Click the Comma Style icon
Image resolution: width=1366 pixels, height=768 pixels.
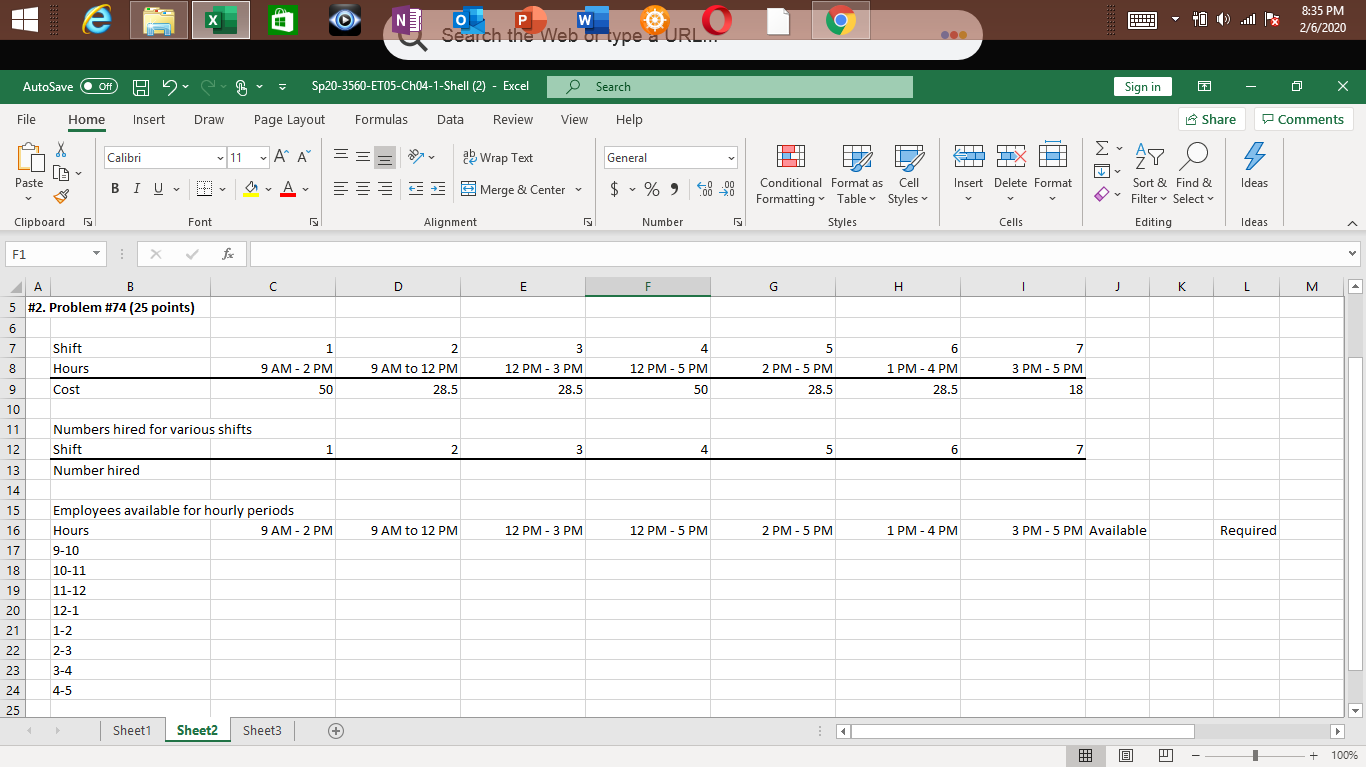[674, 189]
